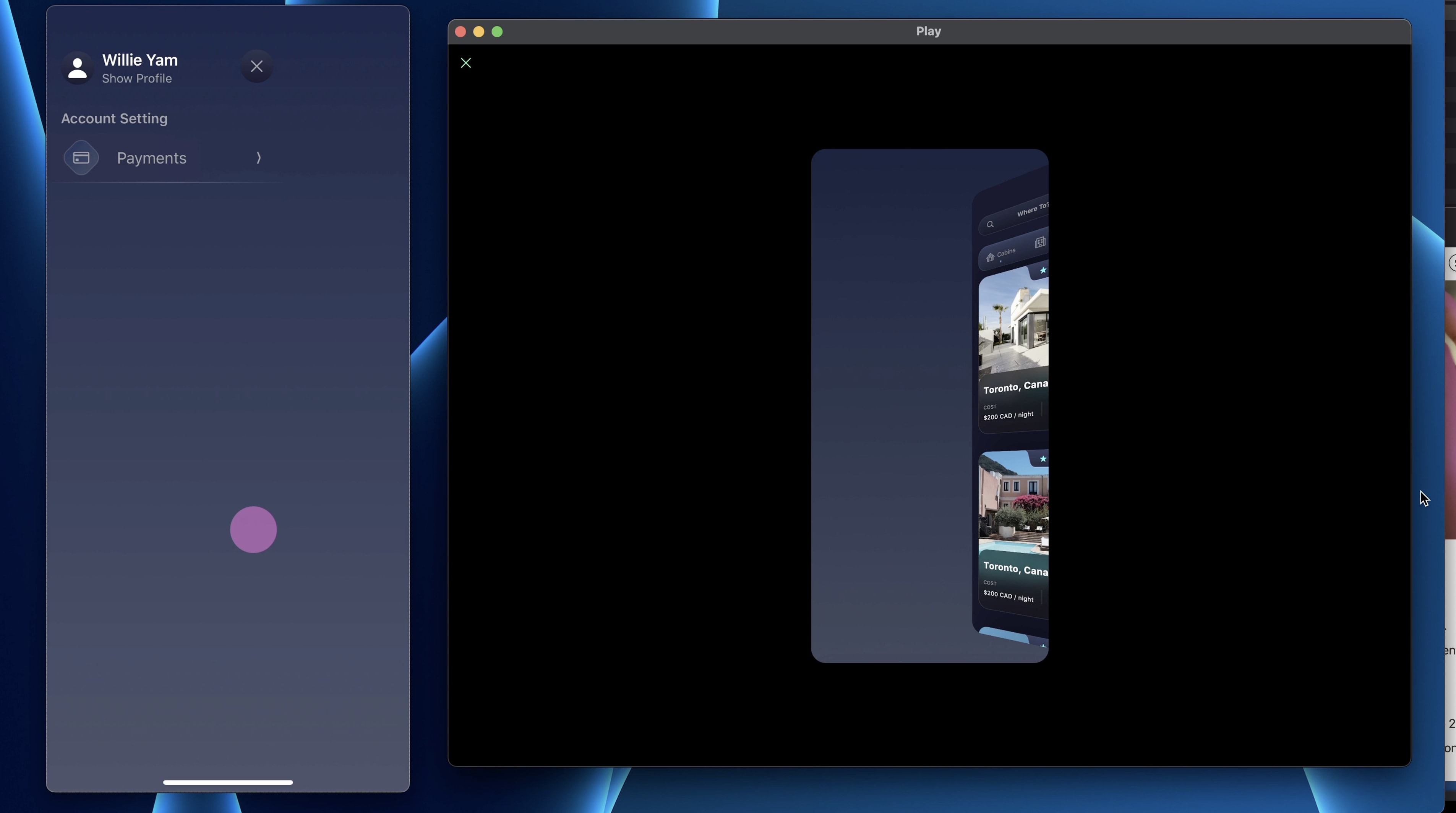Click the search magnifier icon in preview
Viewport: 1456px width, 813px height.
click(x=990, y=224)
